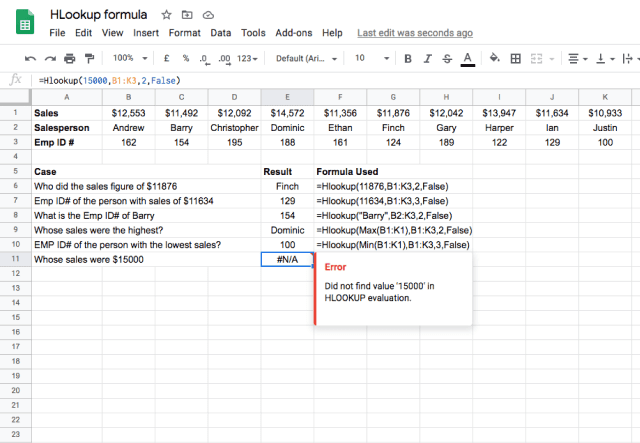Click the Move to folder icon

coord(187,15)
